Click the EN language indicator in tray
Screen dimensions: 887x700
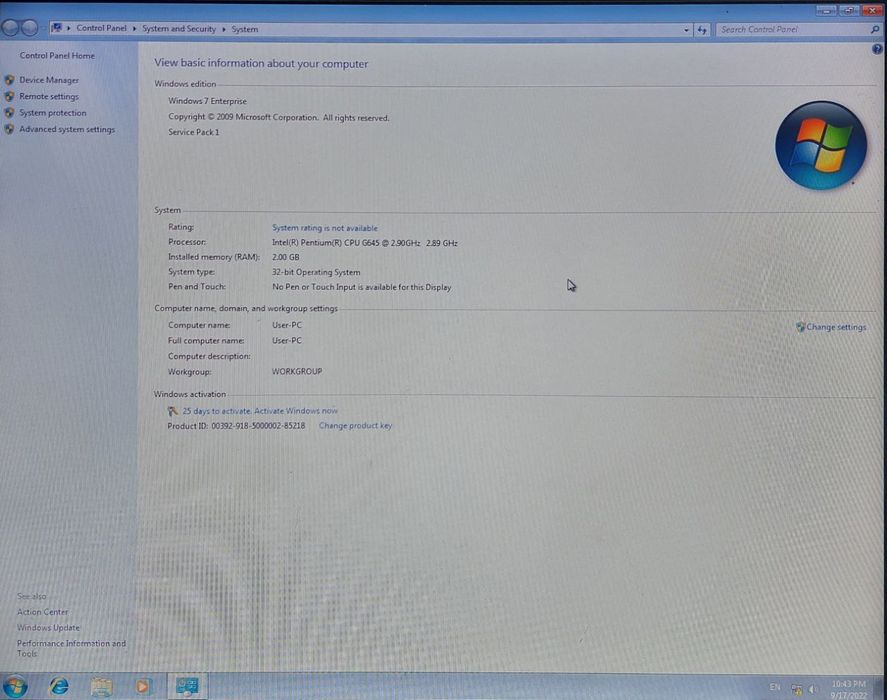point(775,687)
